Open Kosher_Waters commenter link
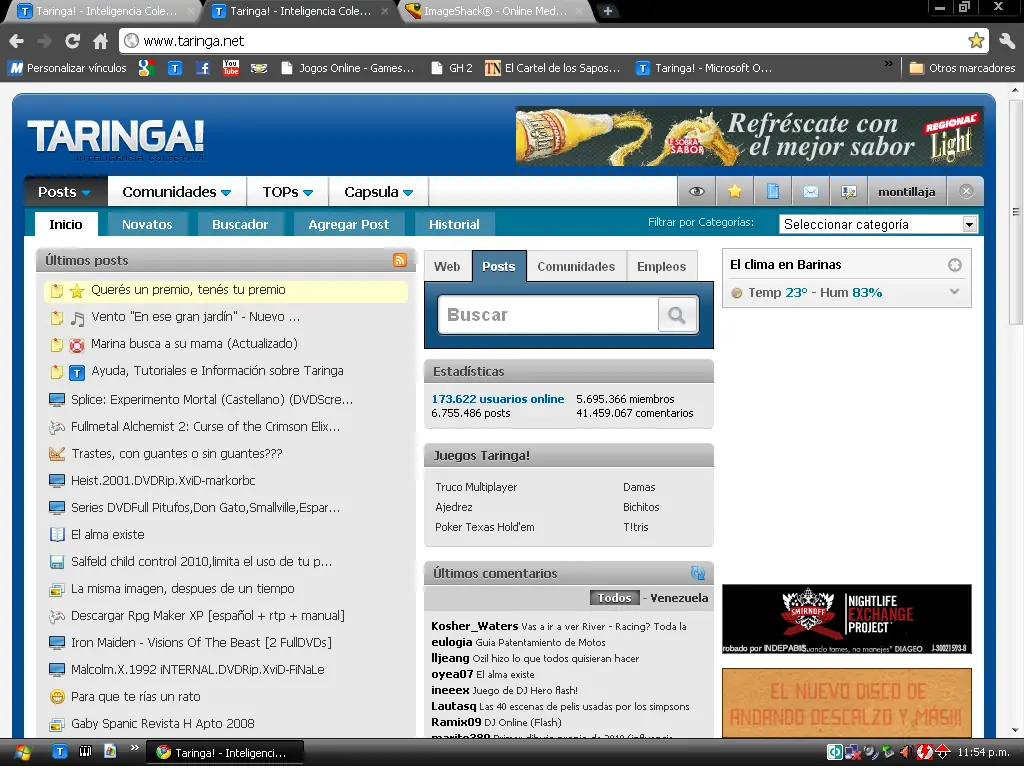 click(475, 626)
